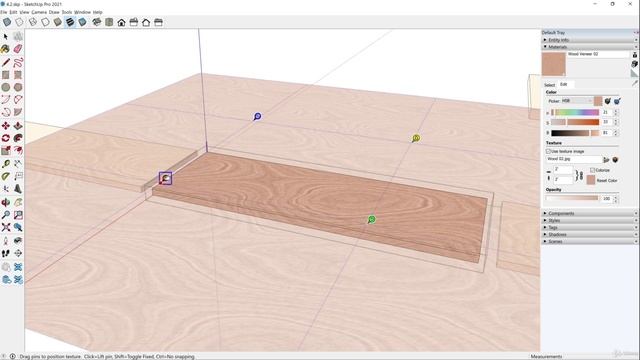Image resolution: width=640 pixels, height=360 pixels.
Task: Click the Opacity slider
Action: click(572, 198)
